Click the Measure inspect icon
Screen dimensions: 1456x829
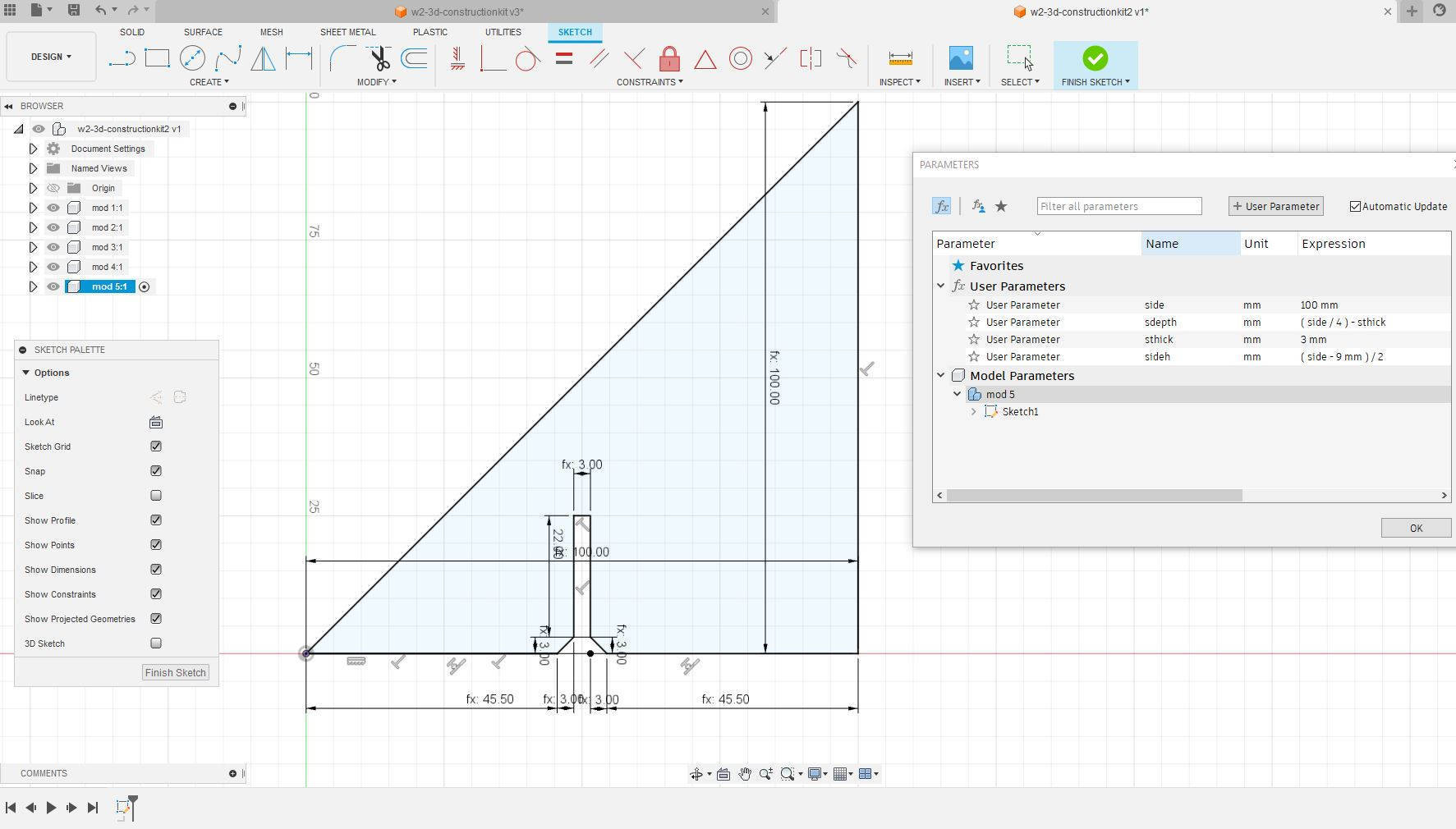pyautogui.click(x=900, y=58)
